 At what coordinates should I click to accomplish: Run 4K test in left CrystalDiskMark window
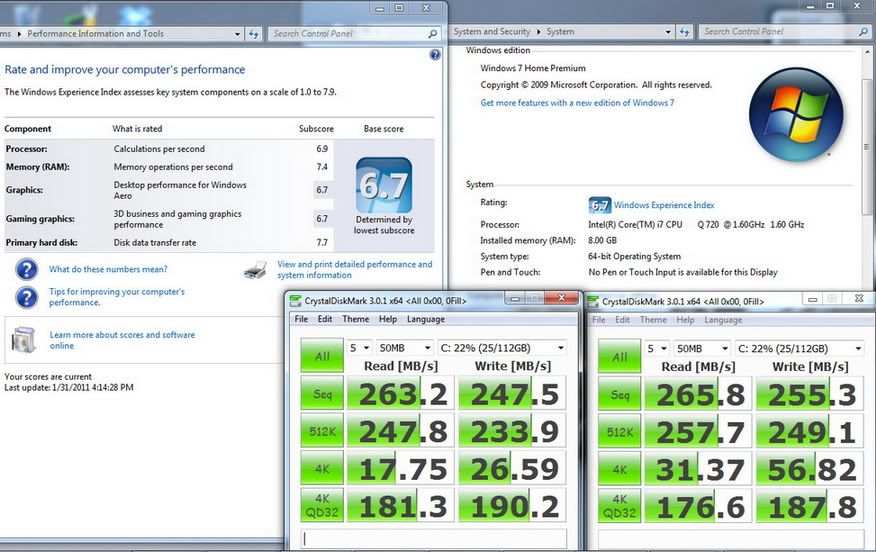(x=322, y=469)
